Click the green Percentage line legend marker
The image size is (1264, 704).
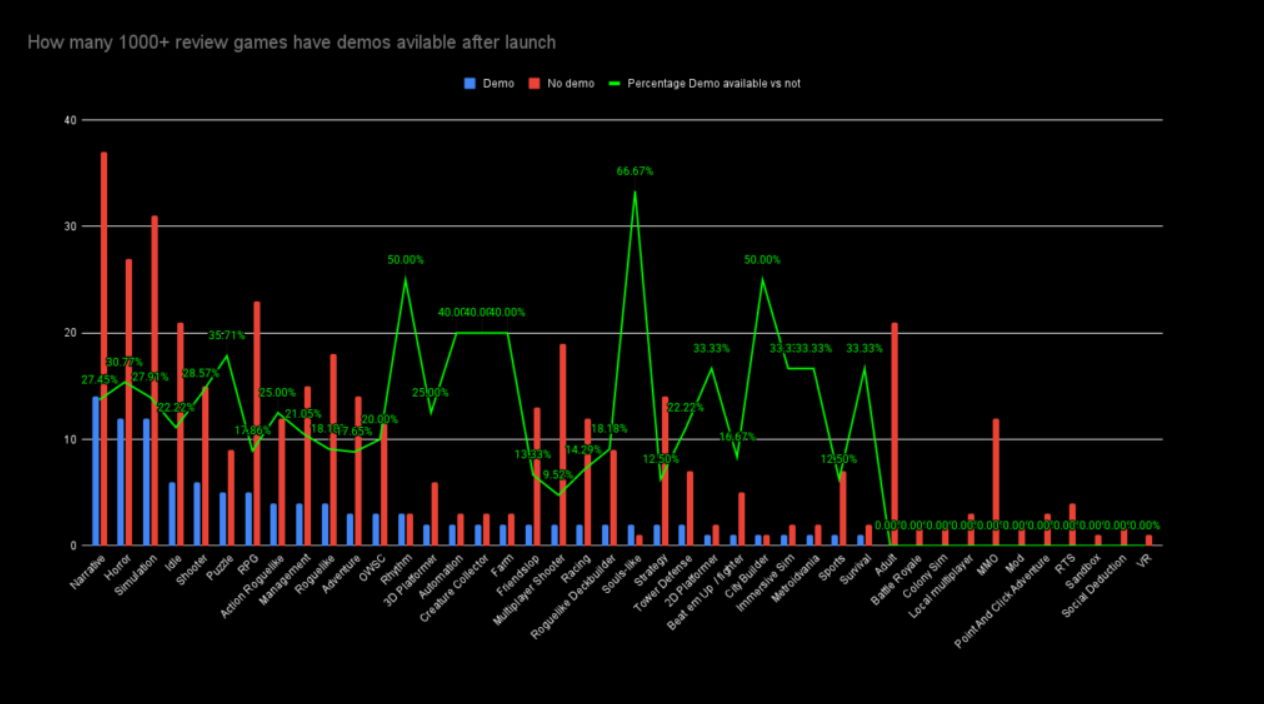coord(615,84)
